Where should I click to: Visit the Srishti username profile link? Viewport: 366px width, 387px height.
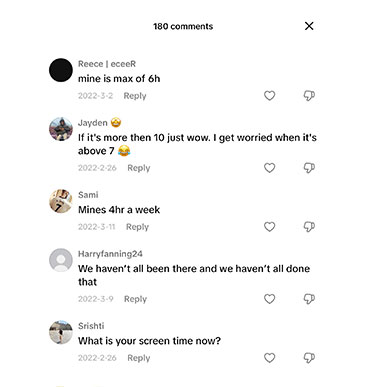[91, 326]
